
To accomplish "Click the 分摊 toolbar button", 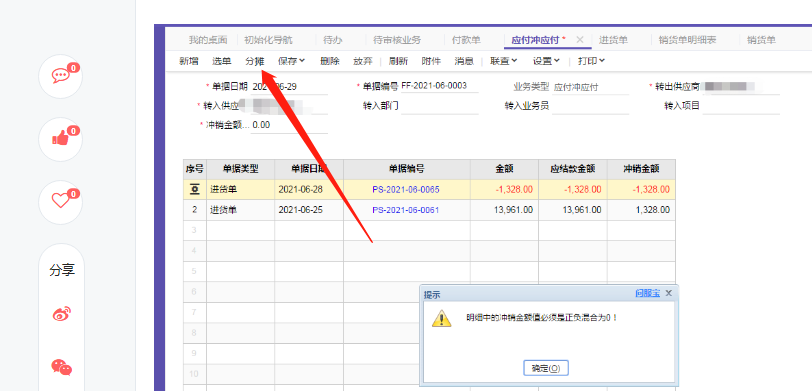I will (x=254, y=61).
